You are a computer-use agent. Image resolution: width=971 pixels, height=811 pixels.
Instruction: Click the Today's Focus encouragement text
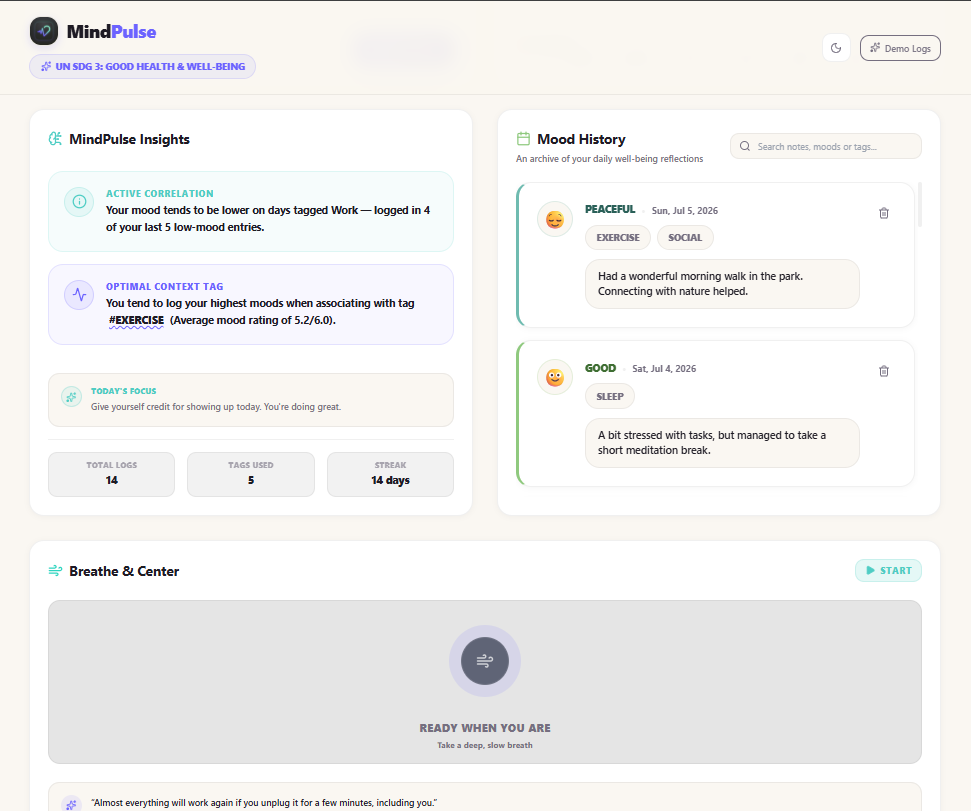[216, 407]
